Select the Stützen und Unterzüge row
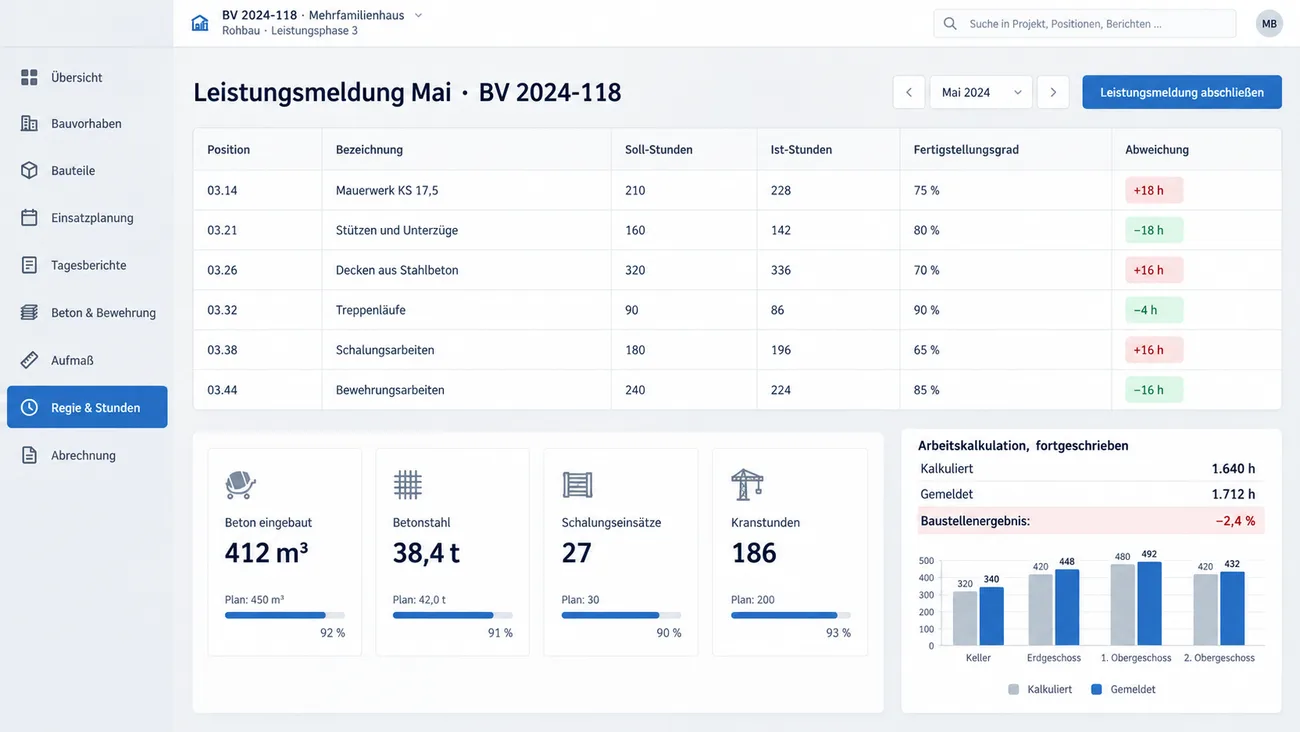Image resolution: width=1300 pixels, height=732 pixels. coord(737,230)
